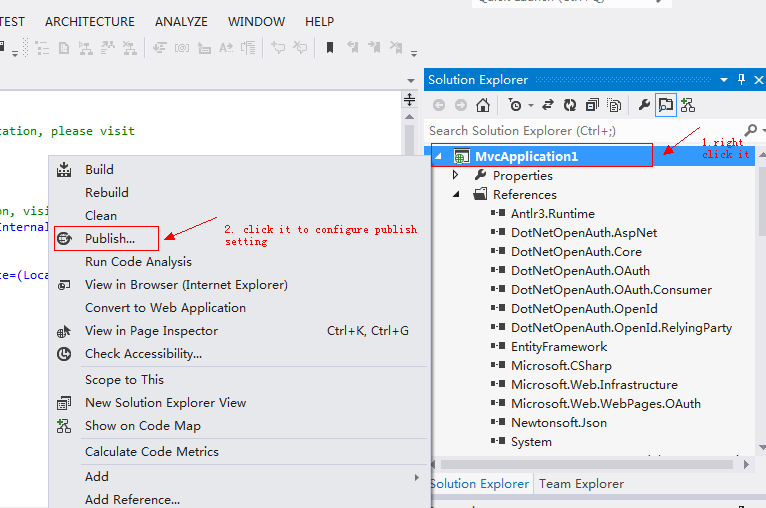Click the Refresh icon in Solution Explorer

pyautogui.click(x=570, y=105)
